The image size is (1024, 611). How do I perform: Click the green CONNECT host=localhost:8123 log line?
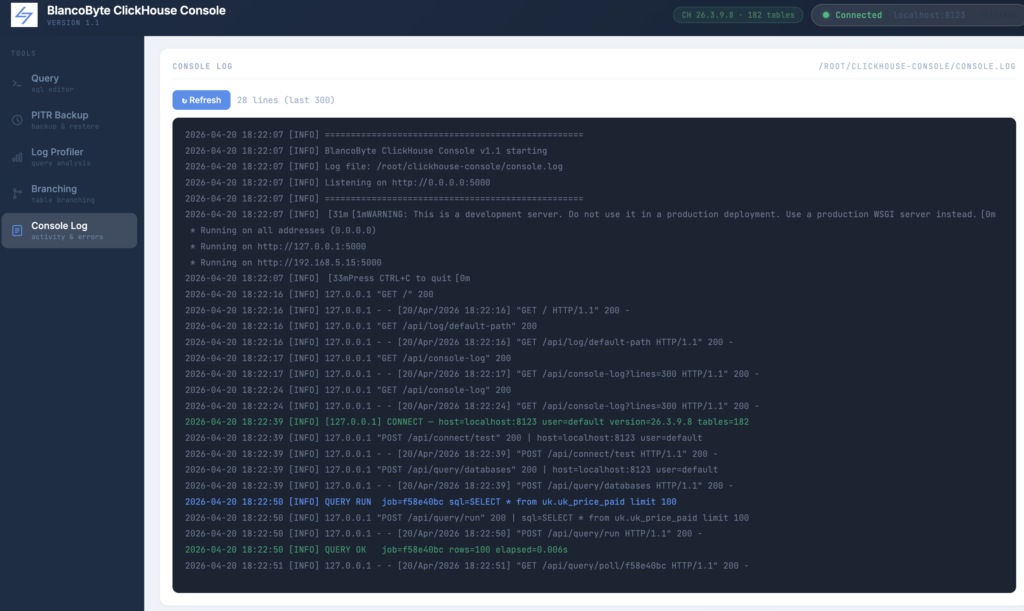click(467, 422)
